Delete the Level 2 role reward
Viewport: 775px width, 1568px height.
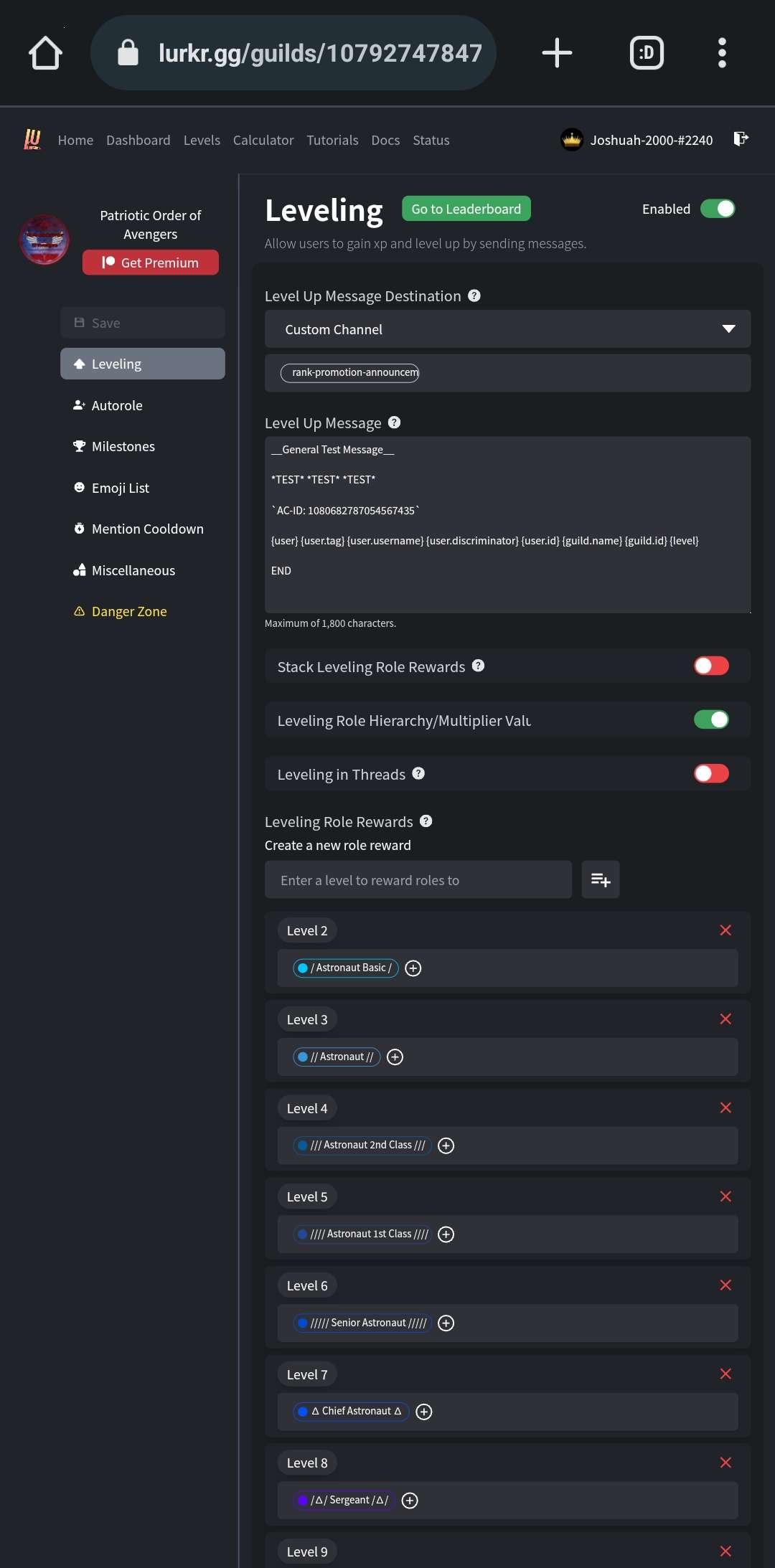725,930
